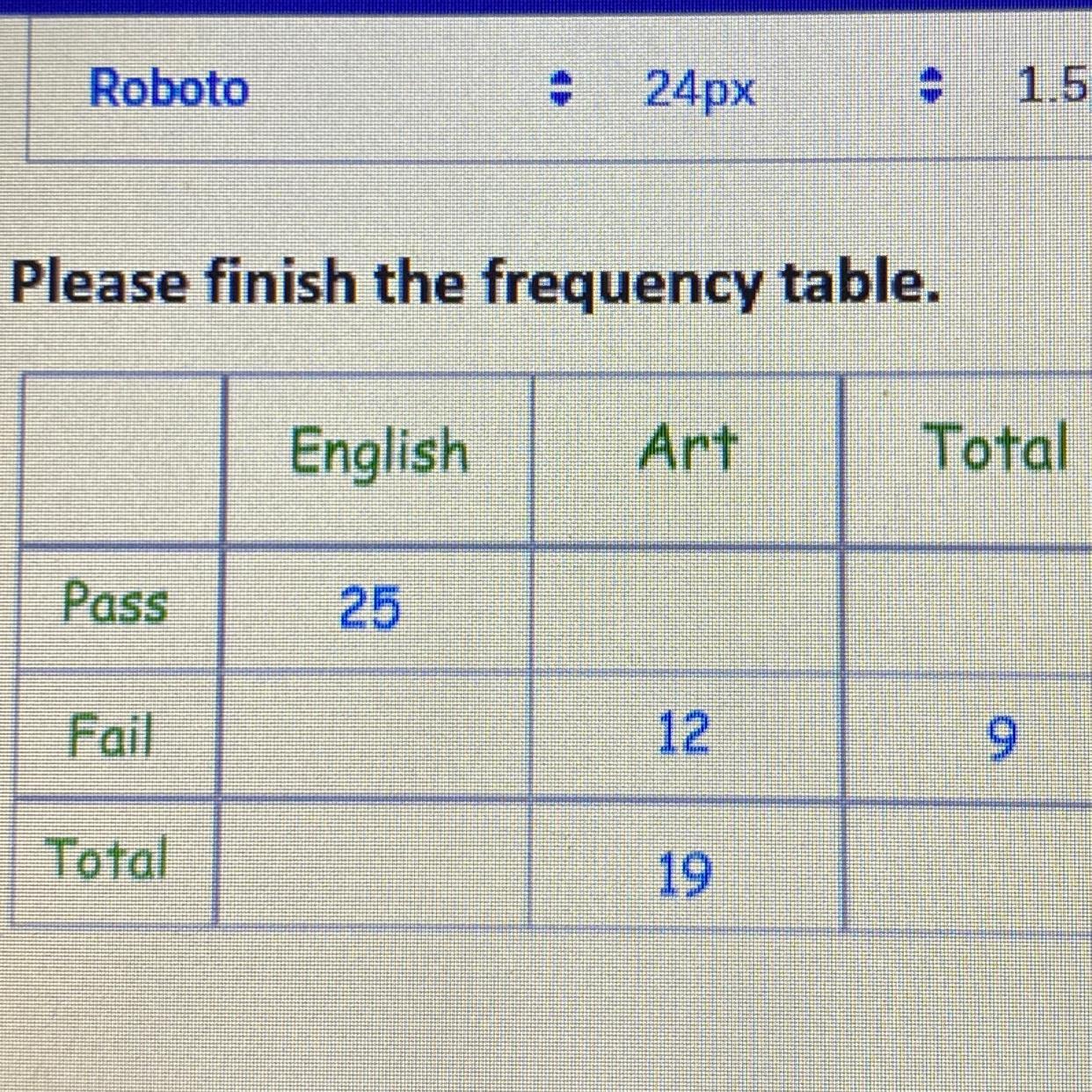Click the stepper arrows beside Roboto
This screenshot has width=1092, height=1092.
coord(563,85)
